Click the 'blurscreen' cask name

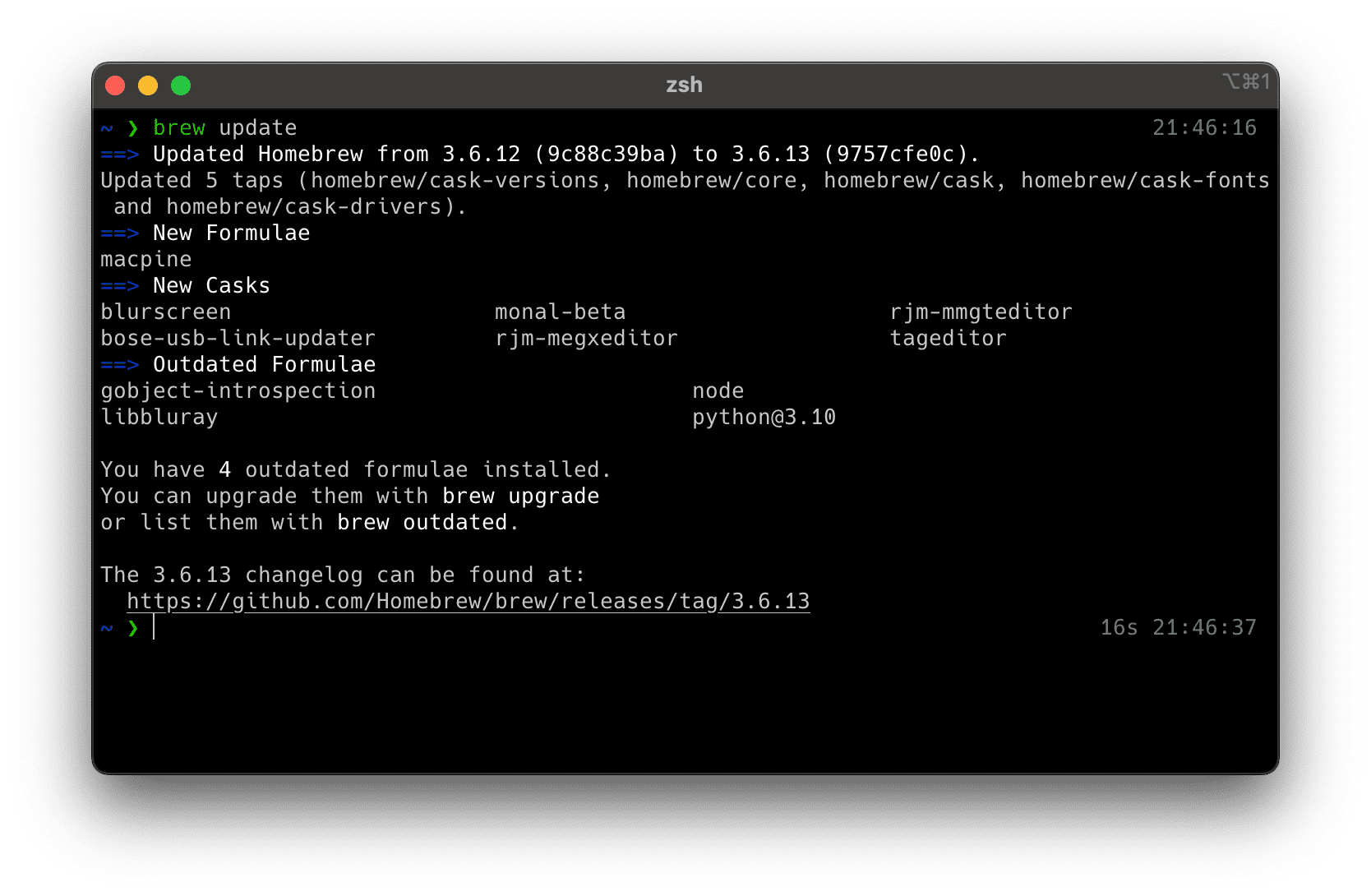(166, 312)
